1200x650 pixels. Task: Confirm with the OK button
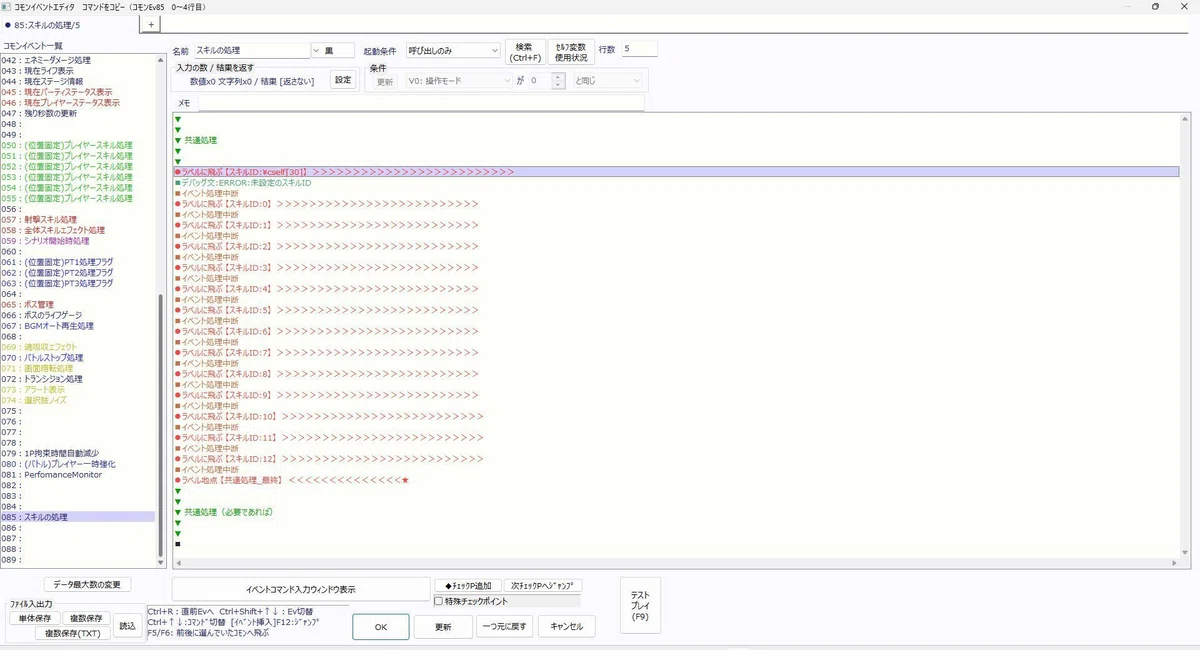point(380,627)
